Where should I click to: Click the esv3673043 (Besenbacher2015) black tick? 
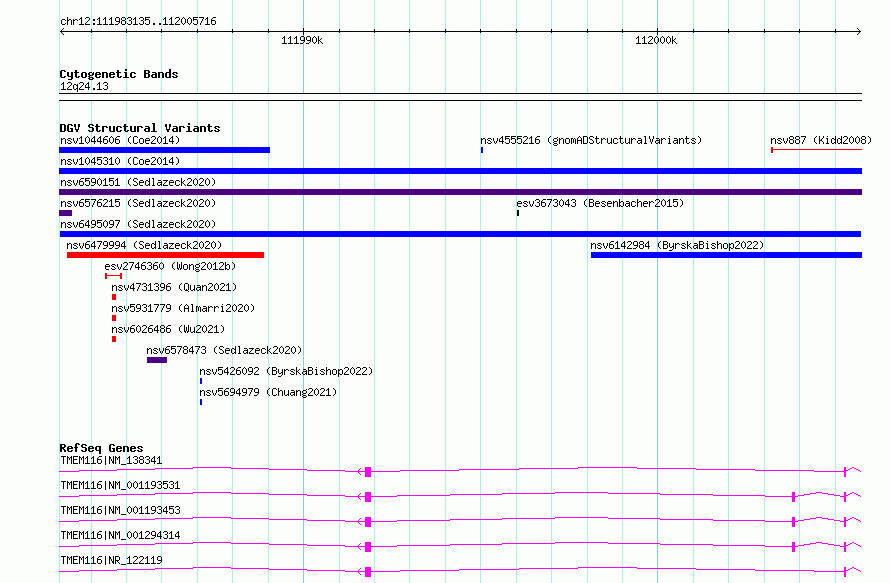pyautogui.click(x=518, y=213)
